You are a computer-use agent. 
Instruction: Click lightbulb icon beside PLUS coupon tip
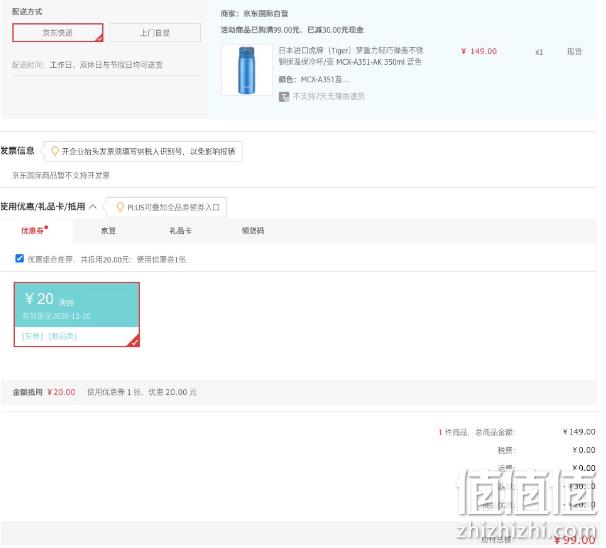click(x=120, y=207)
